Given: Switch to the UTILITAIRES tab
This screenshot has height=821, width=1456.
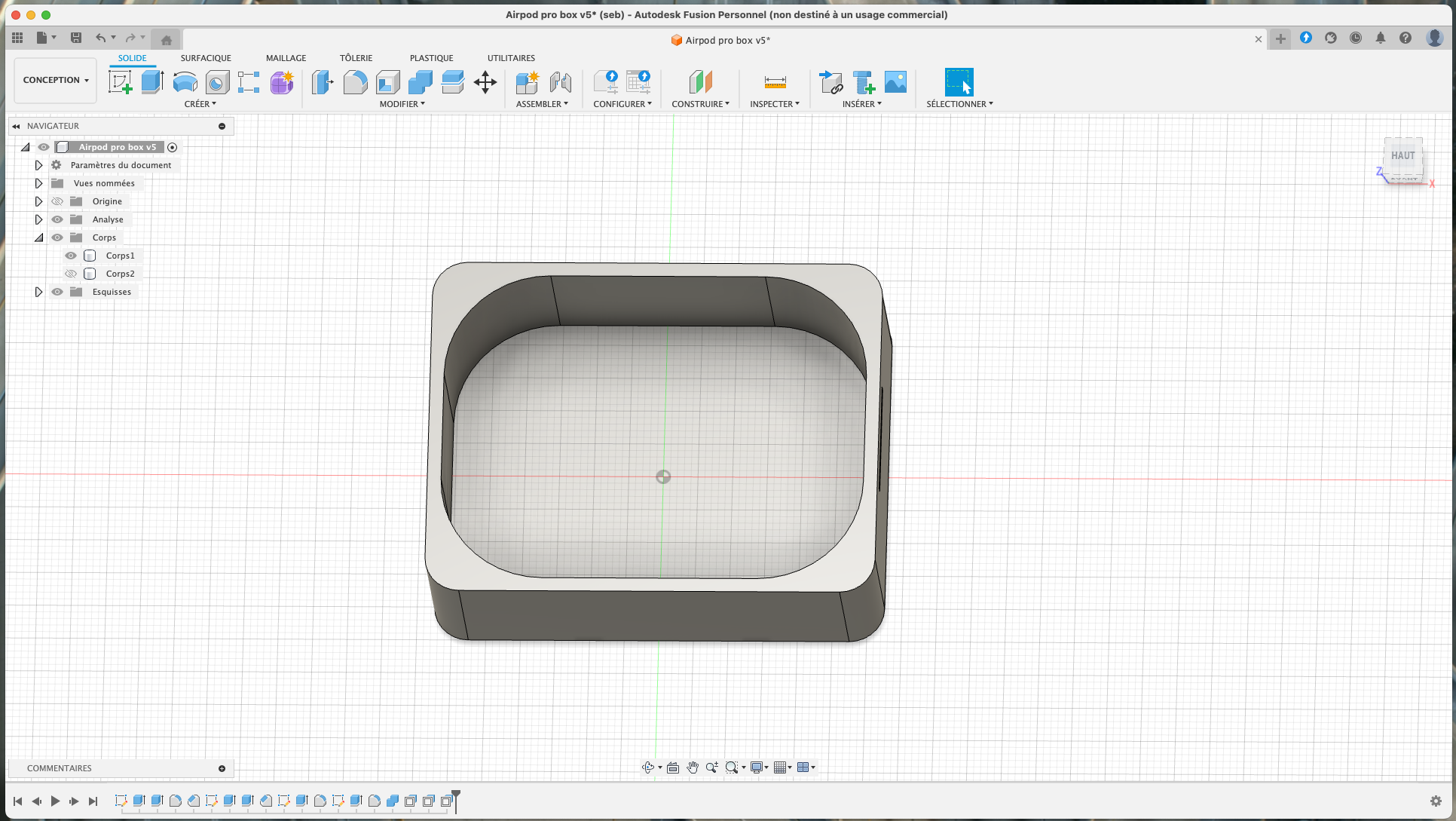Looking at the screenshot, I should (511, 58).
